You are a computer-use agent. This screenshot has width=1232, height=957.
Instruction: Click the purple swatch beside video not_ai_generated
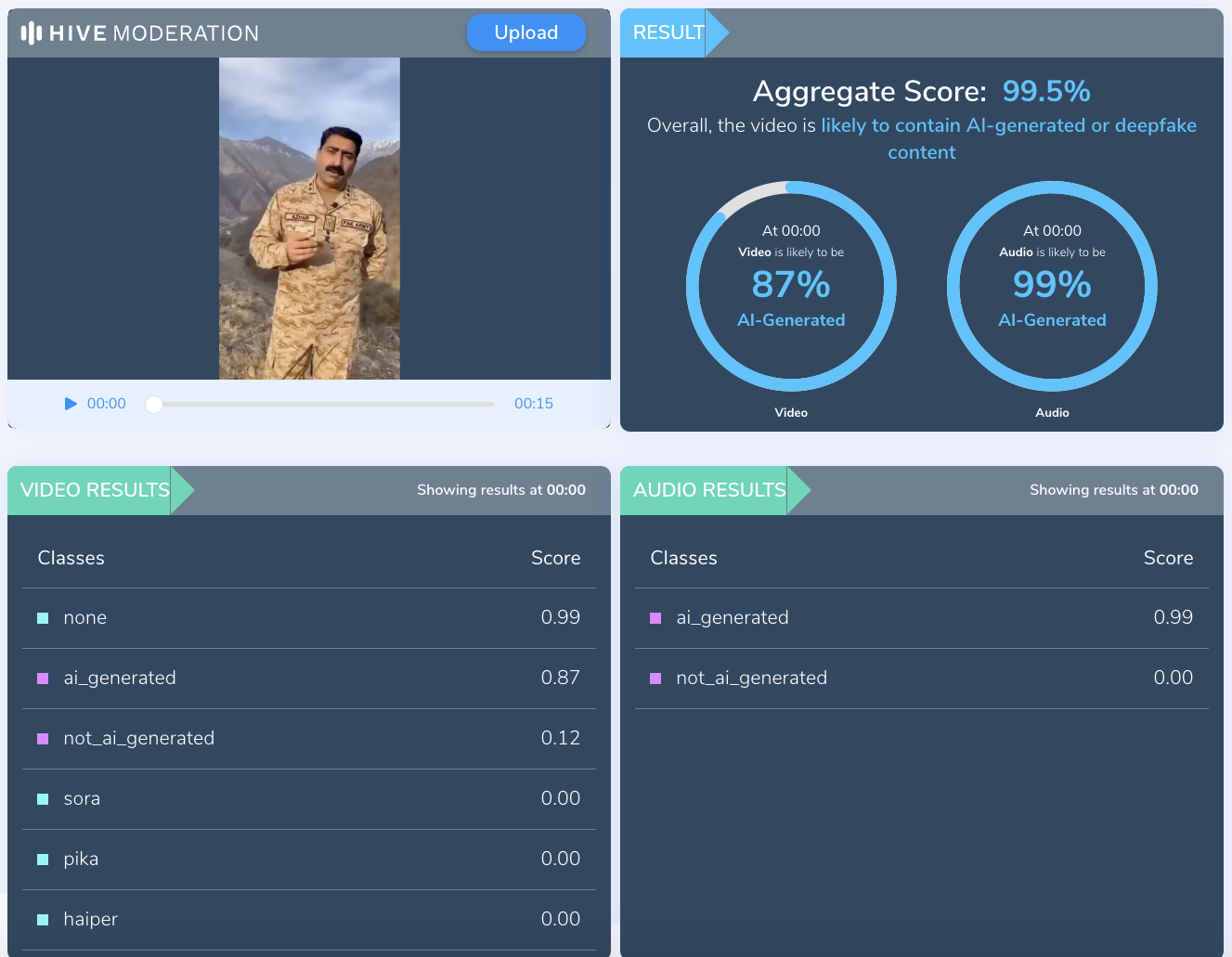tap(43, 739)
